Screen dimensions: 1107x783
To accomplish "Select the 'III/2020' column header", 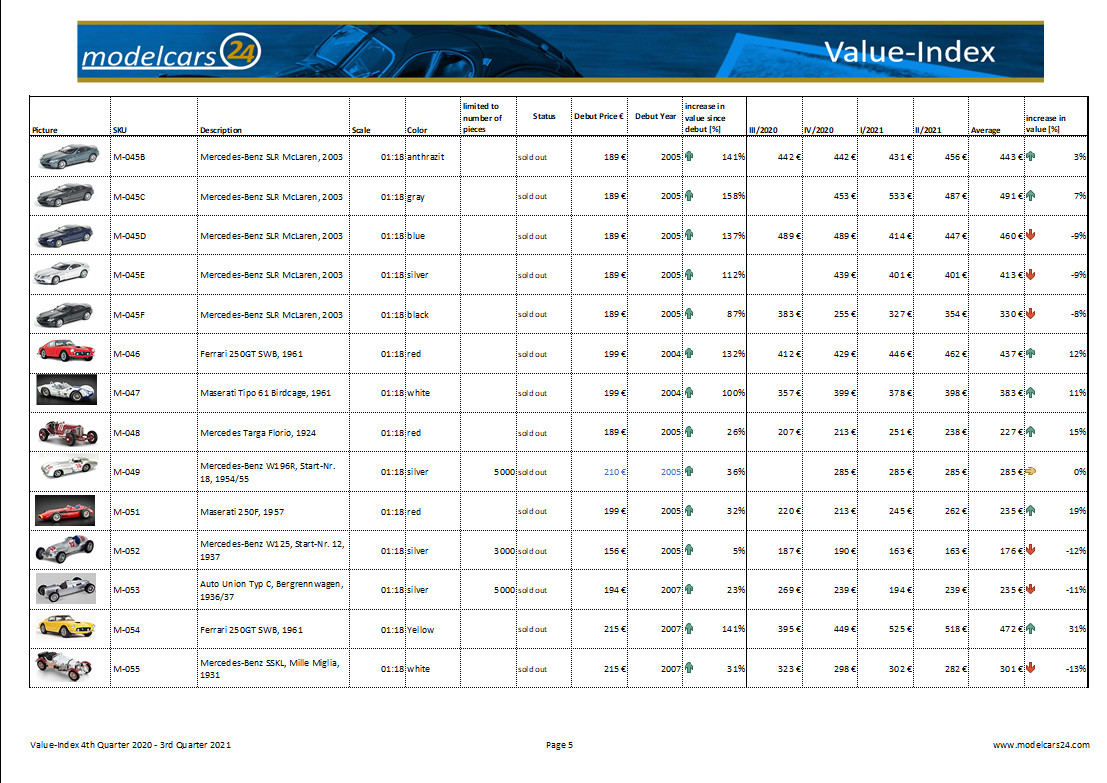I will [763, 131].
